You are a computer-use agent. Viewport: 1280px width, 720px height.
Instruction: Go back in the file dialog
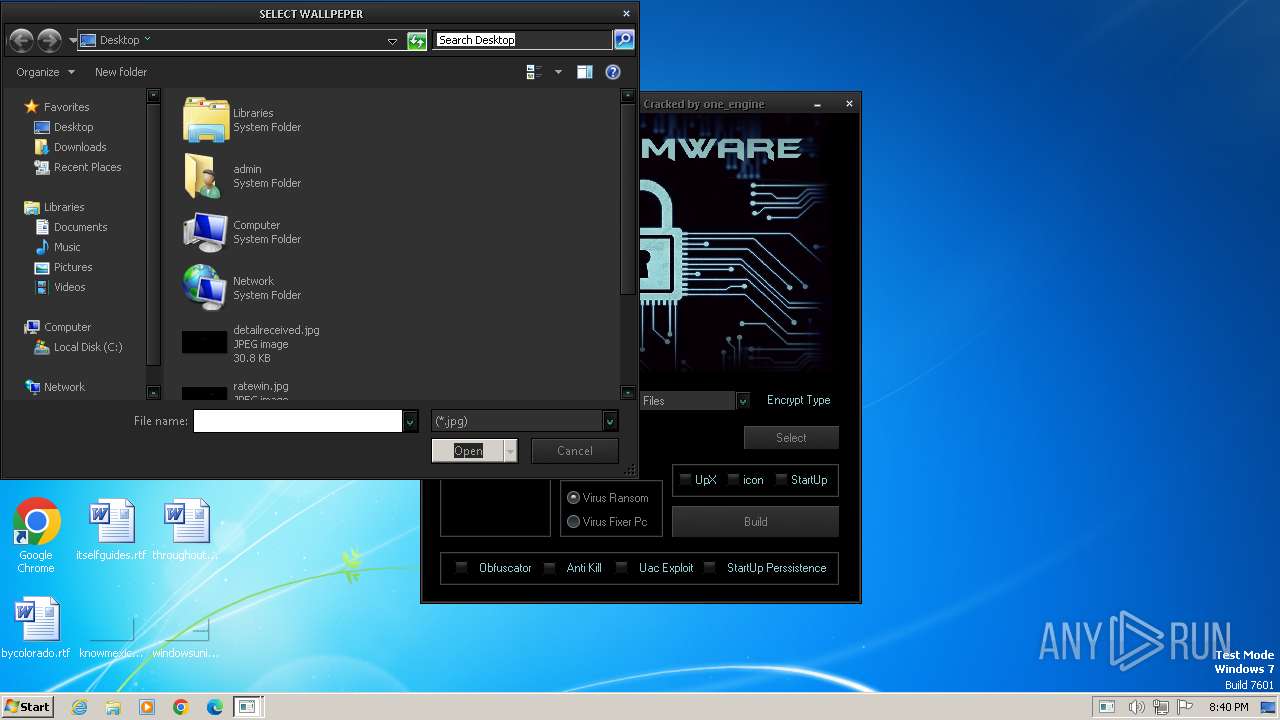pos(21,40)
